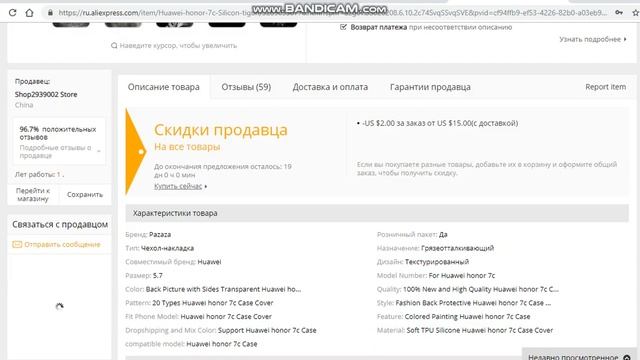Click the Лет работы: 1 text
This screenshot has width=640, height=360.
point(38,174)
